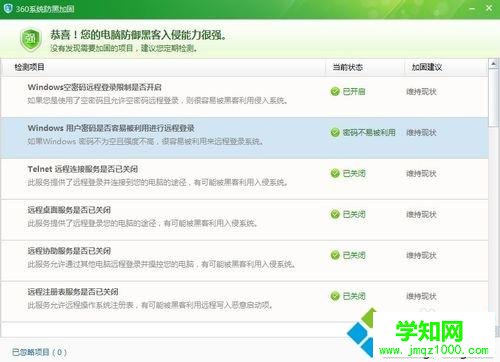The image size is (500, 362).
Task: Click 已关闭 status in Telnet row
Action: [x=354, y=173]
